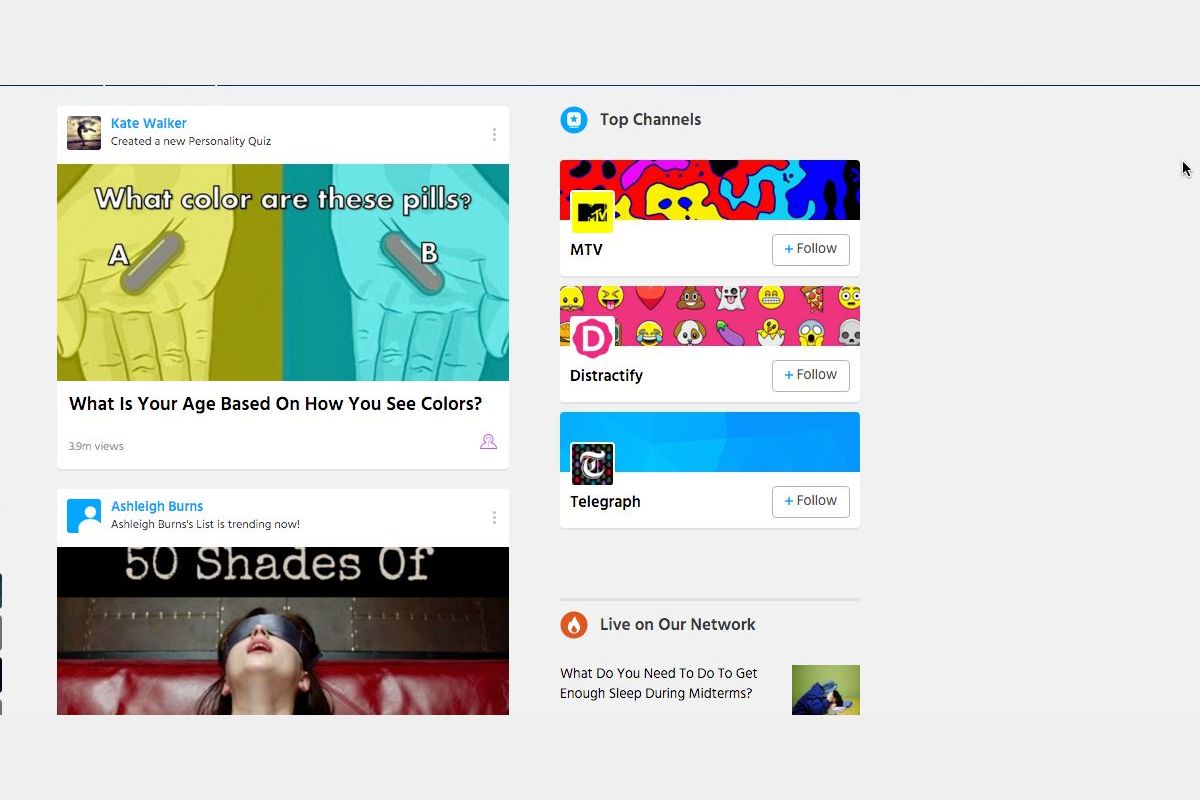Click the Live on Our Network flame icon
This screenshot has width=1200, height=800.
pos(574,625)
